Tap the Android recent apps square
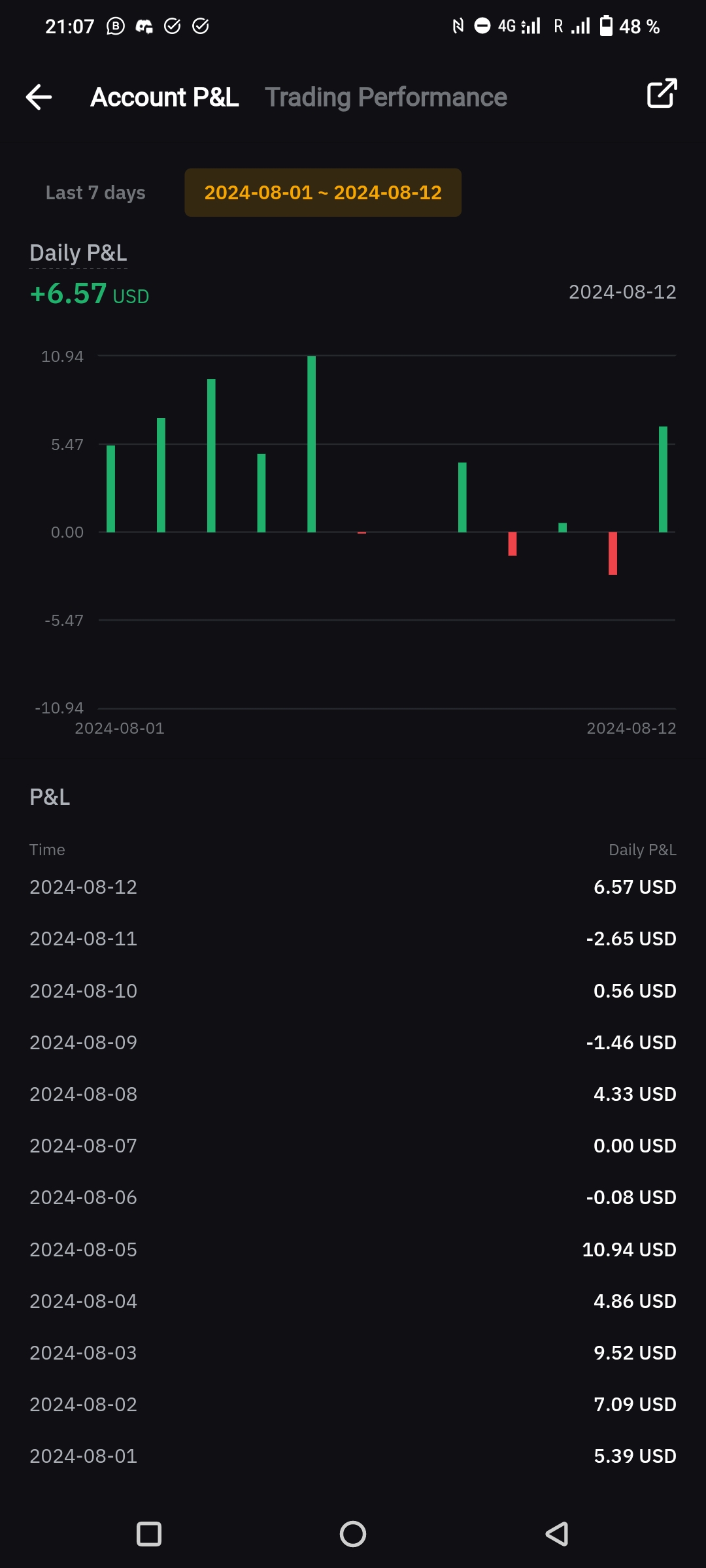The height and width of the screenshot is (1568, 706). 149,1534
